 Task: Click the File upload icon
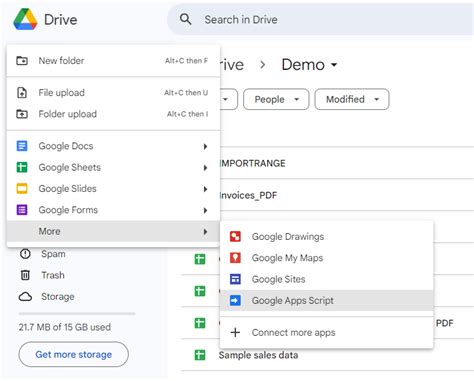click(x=22, y=93)
